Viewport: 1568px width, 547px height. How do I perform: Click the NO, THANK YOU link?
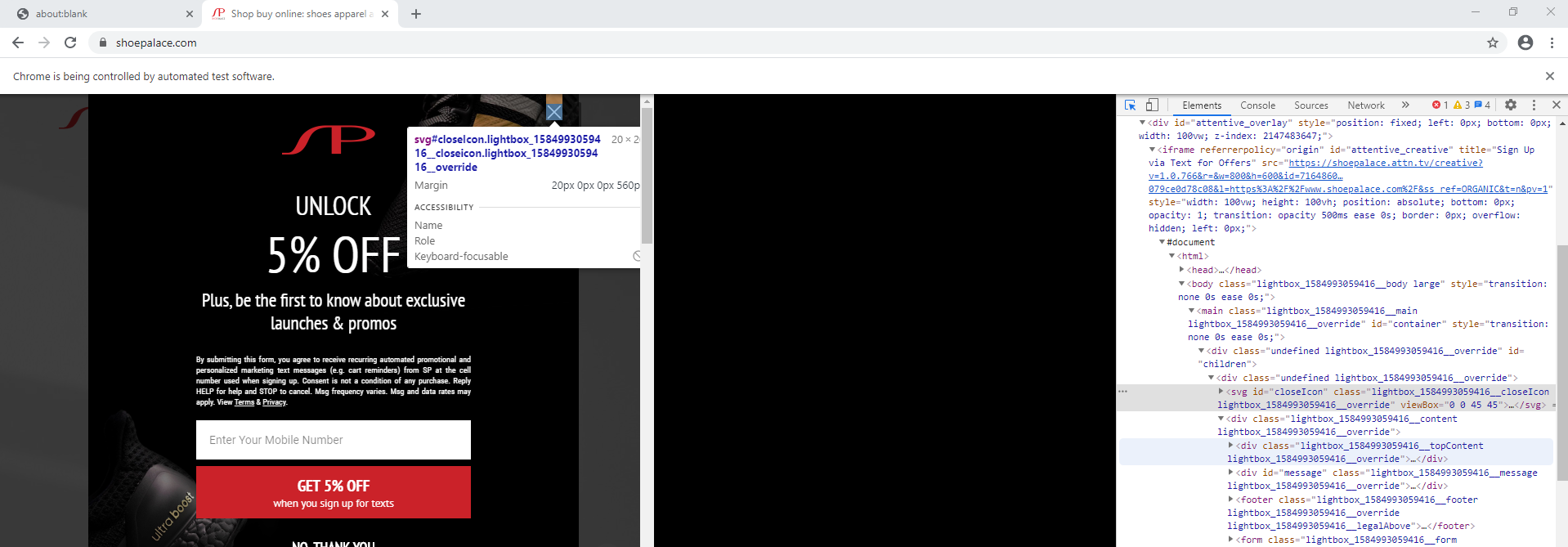click(334, 543)
